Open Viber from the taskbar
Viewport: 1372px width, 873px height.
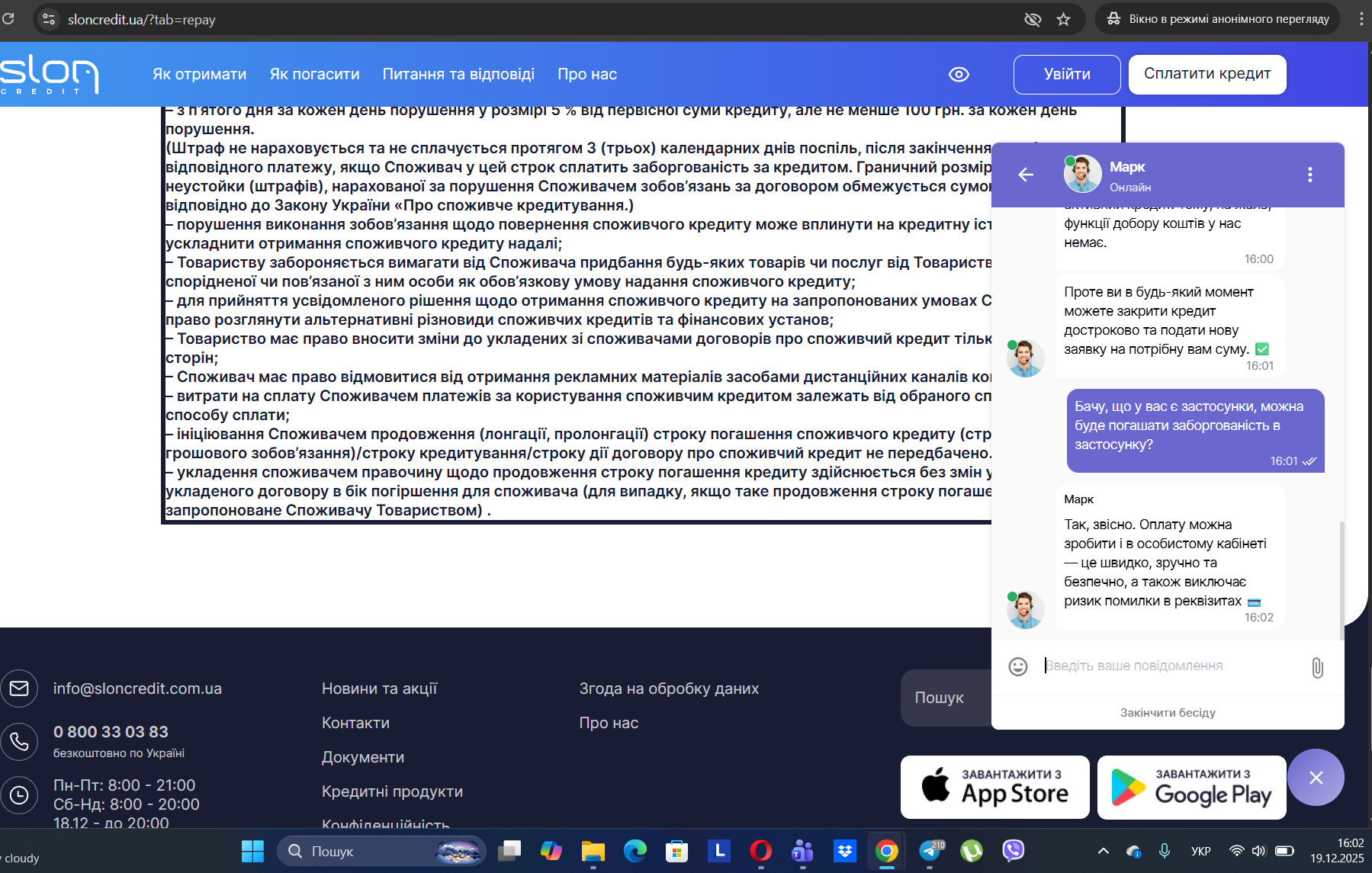point(1014,851)
